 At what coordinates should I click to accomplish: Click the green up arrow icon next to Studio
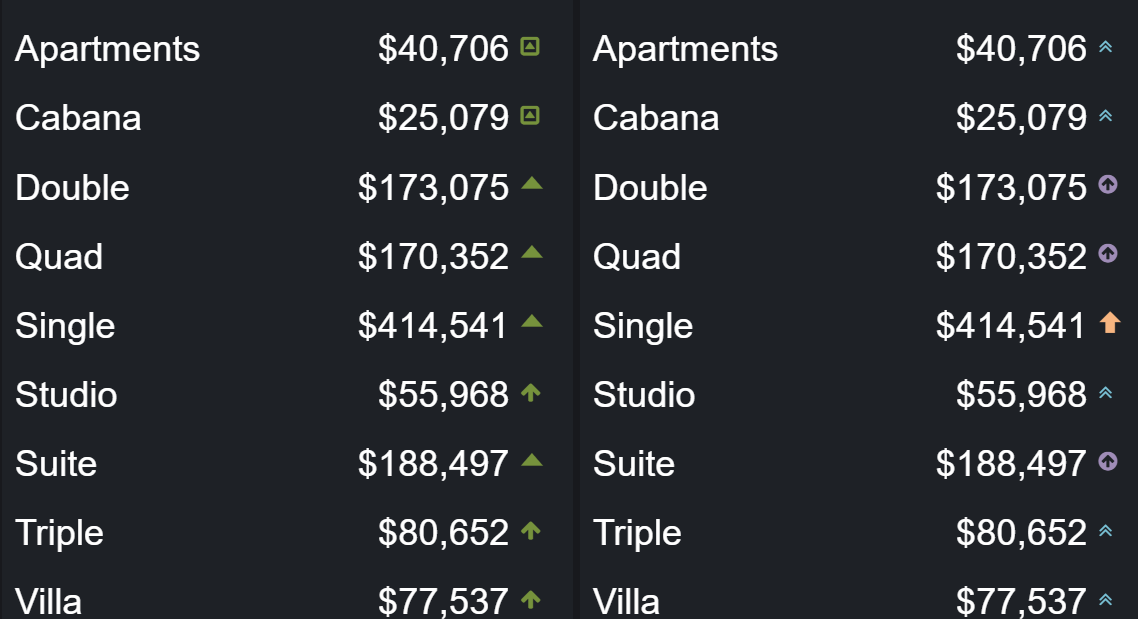(x=531, y=393)
